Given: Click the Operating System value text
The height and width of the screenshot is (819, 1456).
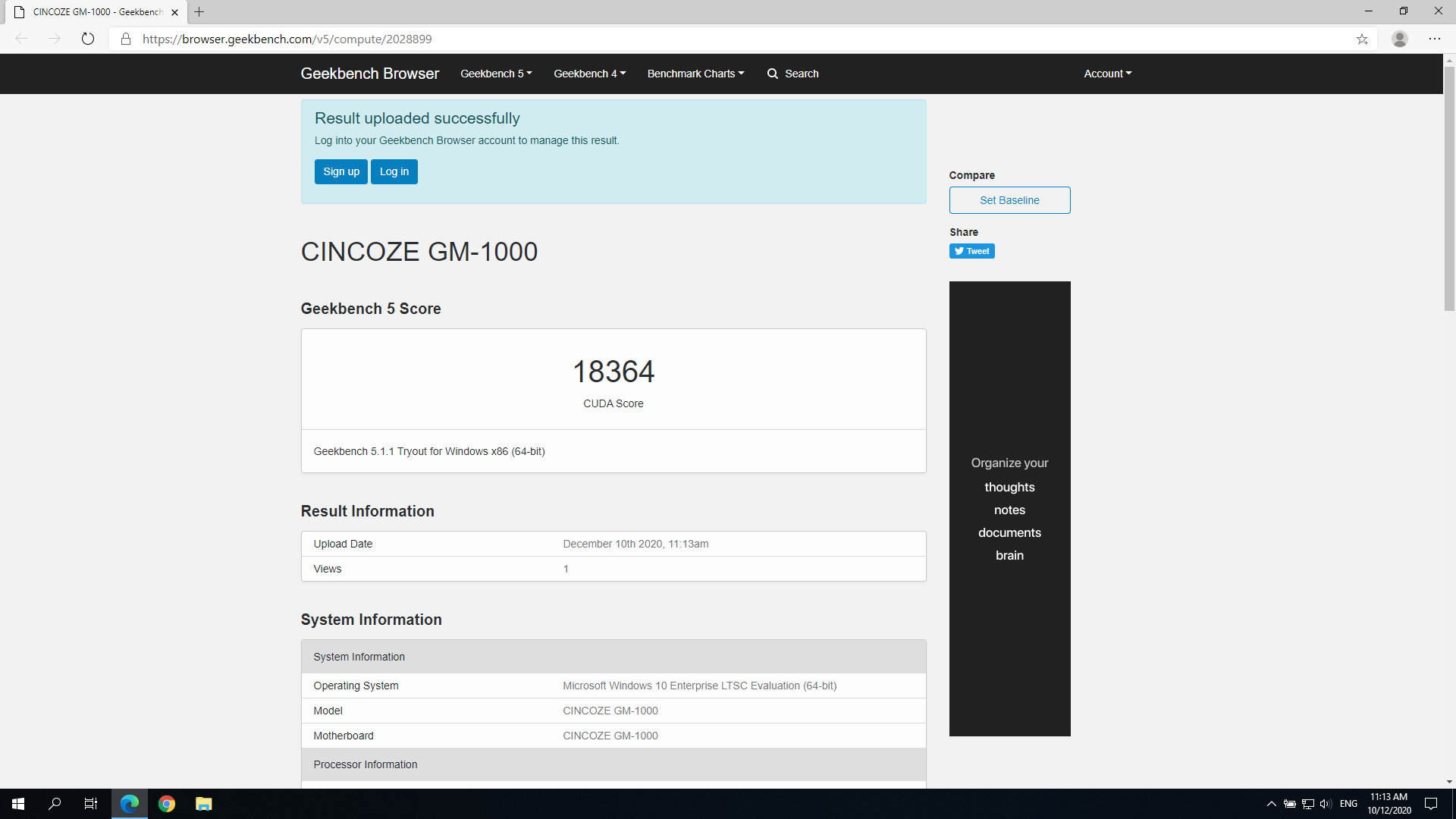Looking at the screenshot, I should (699, 686).
